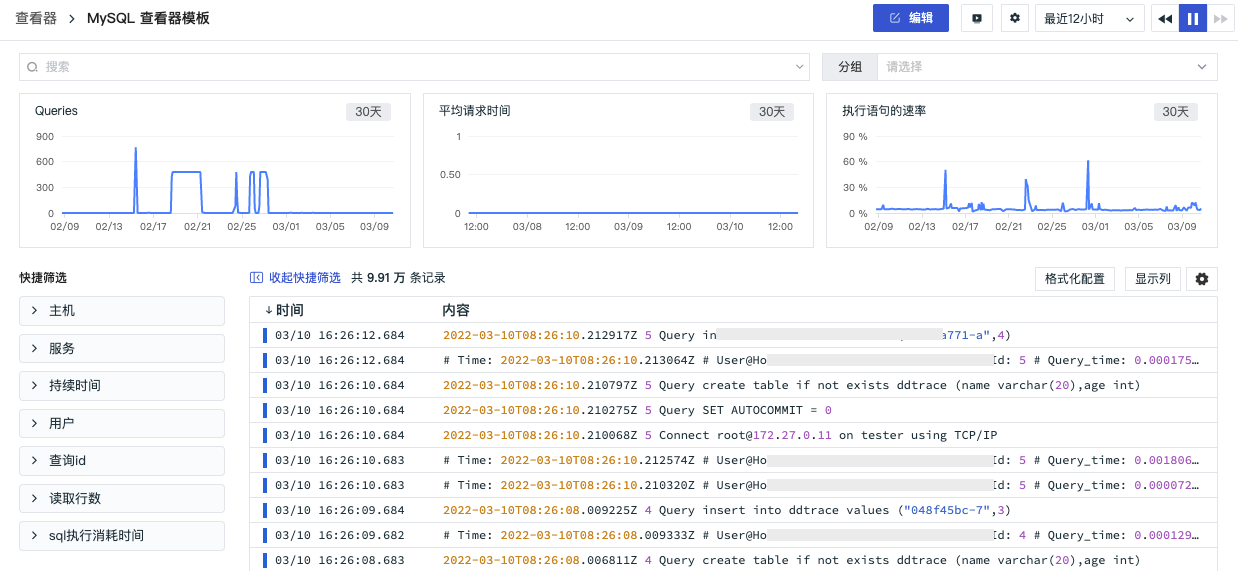
Task: Expand the sql执行消耗时间 filter
Action: point(122,536)
